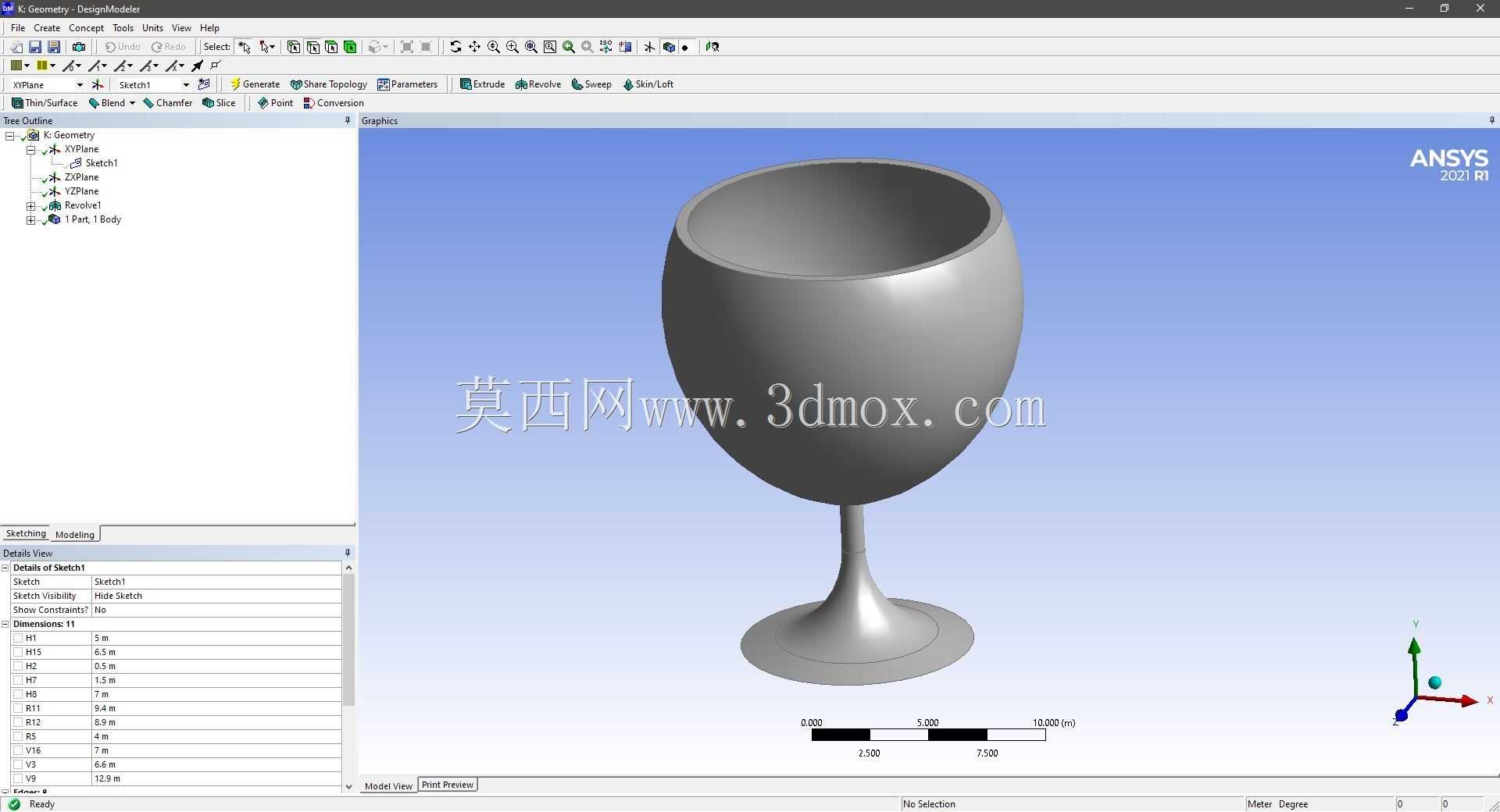Click the Generate button

click(255, 84)
